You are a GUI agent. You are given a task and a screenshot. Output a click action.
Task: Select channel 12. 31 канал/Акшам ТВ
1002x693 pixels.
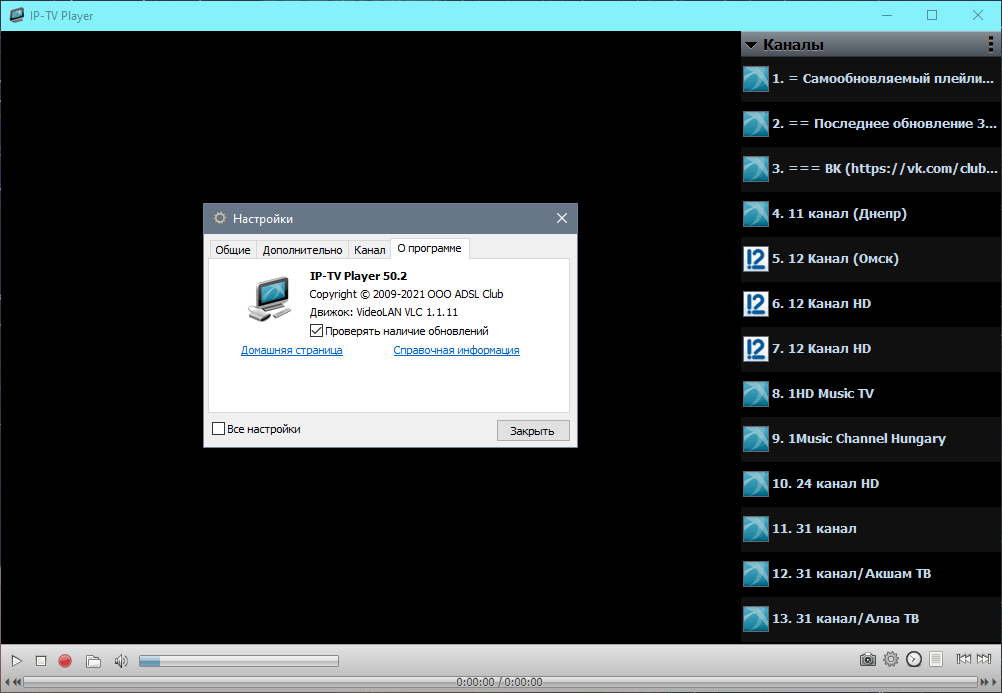point(871,573)
